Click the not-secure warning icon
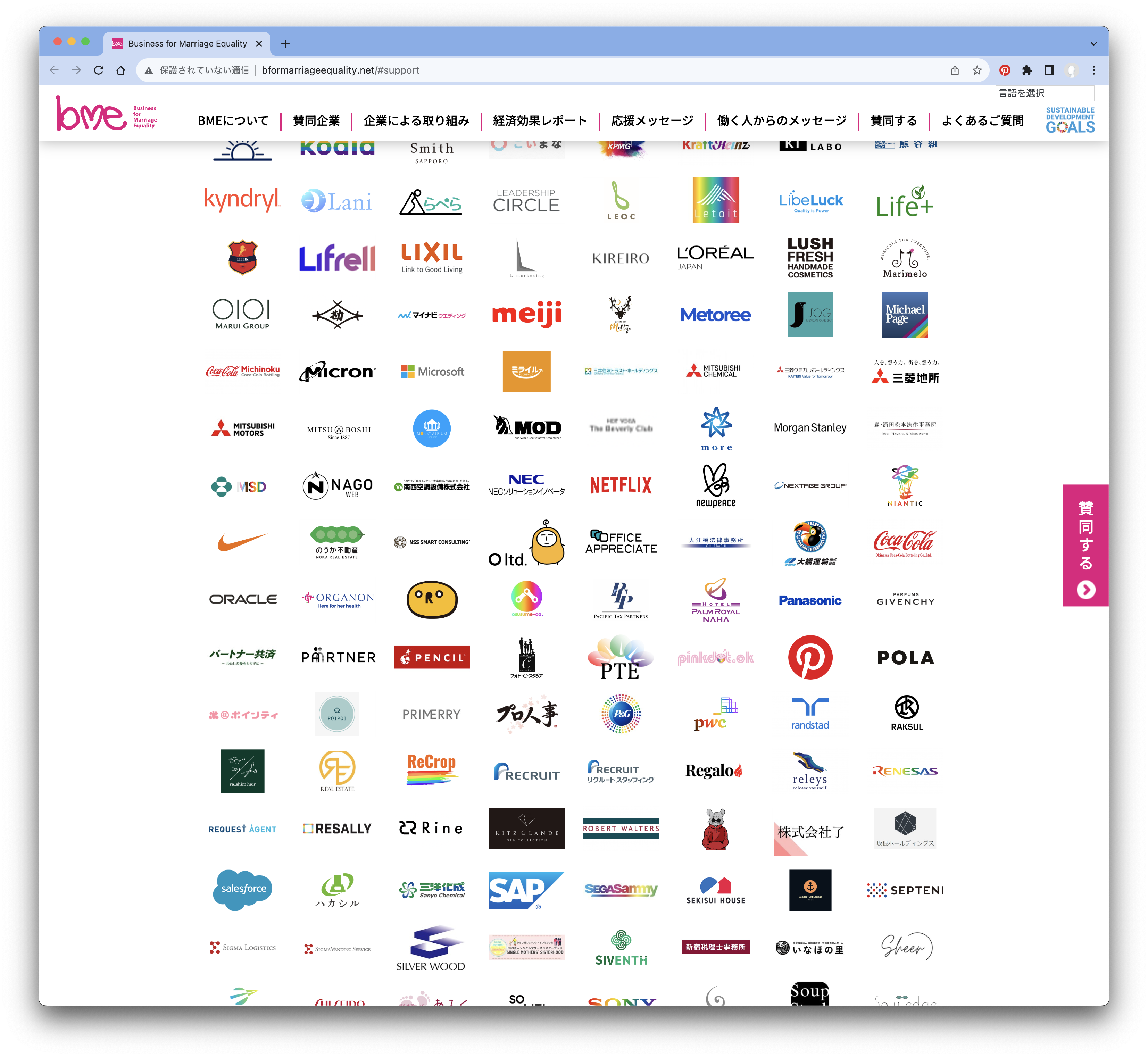 coord(149,70)
